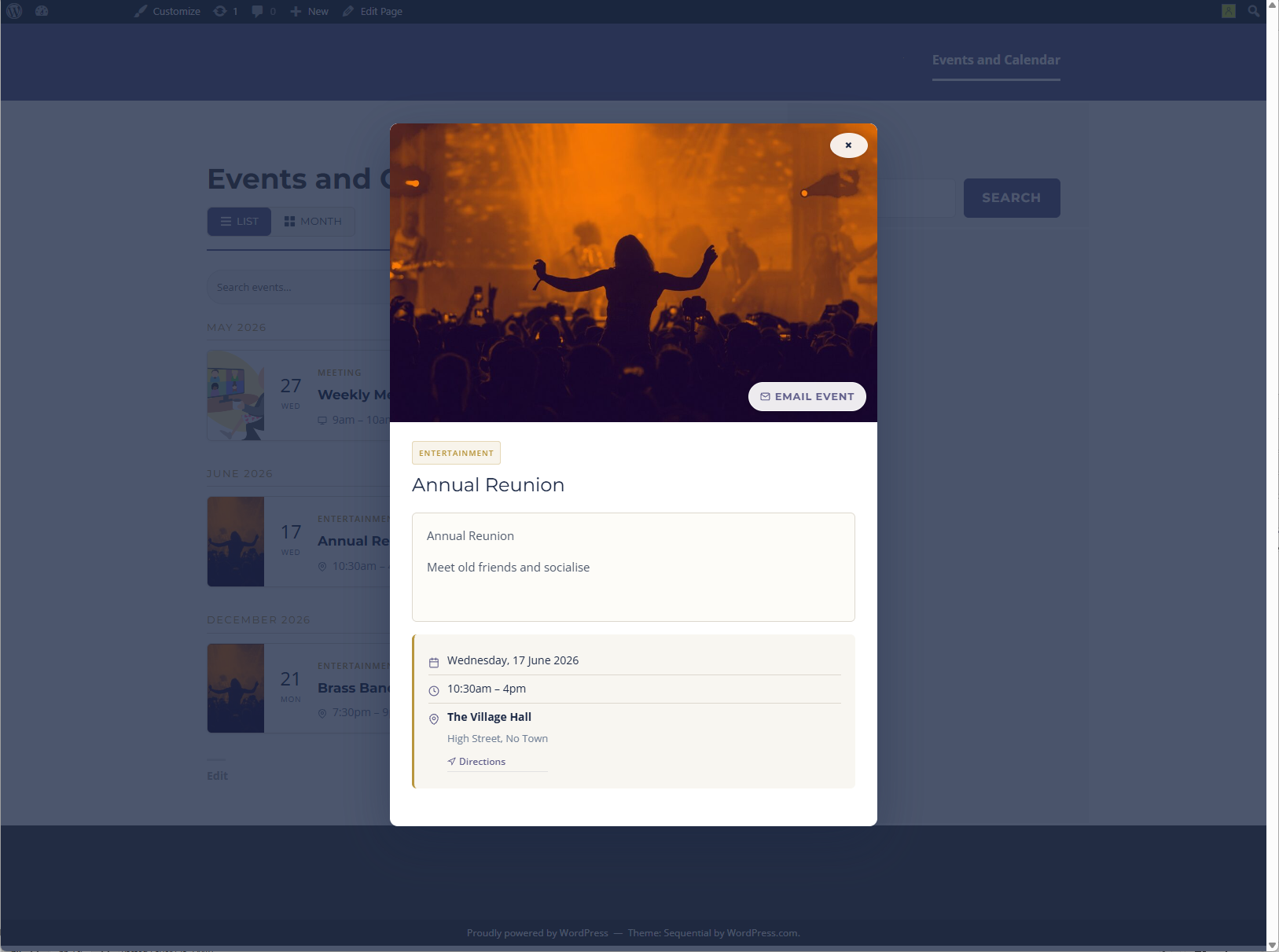Open Customize in admin bar

coord(167,11)
